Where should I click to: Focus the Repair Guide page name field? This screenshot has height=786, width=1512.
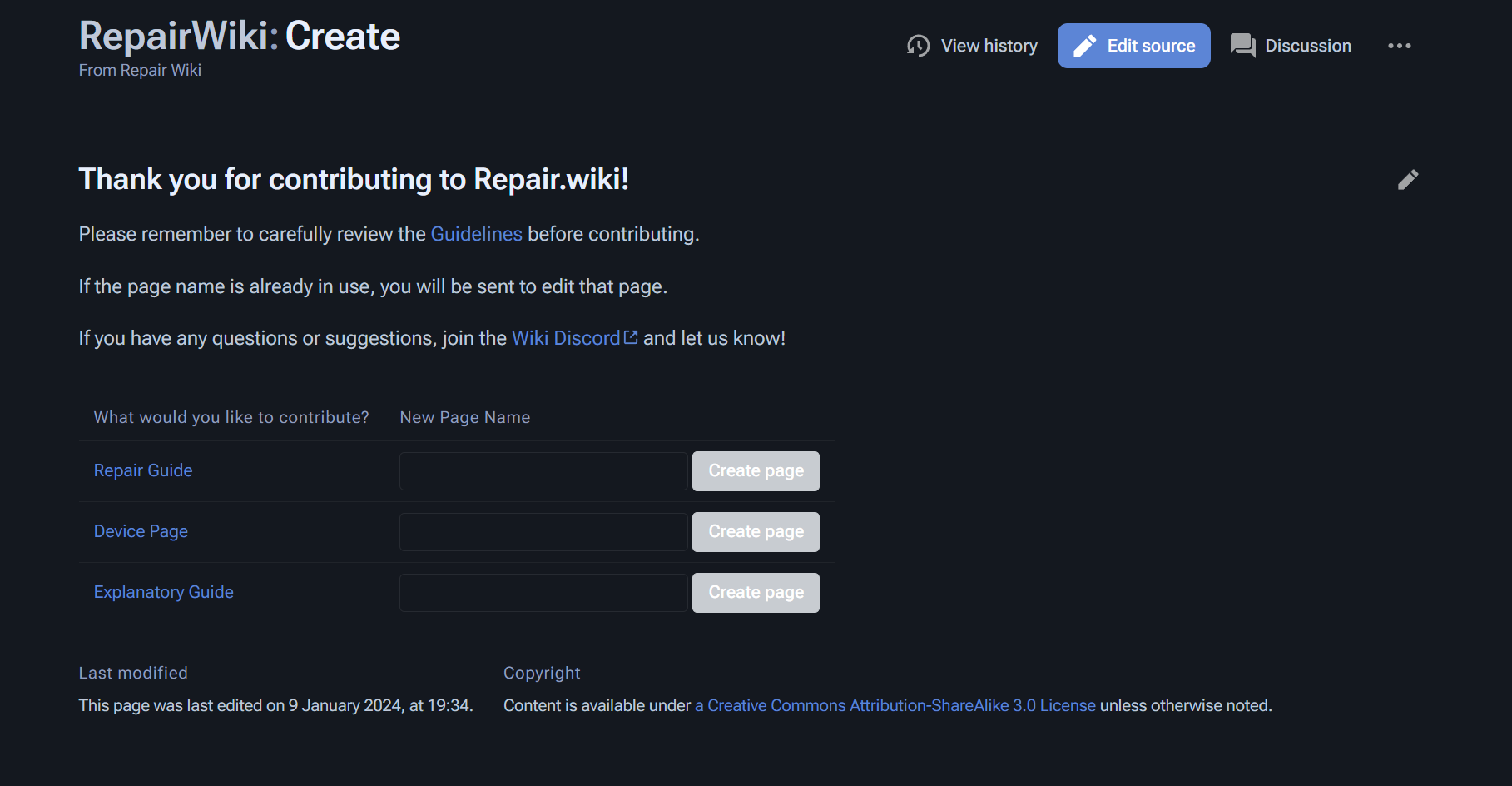(543, 471)
